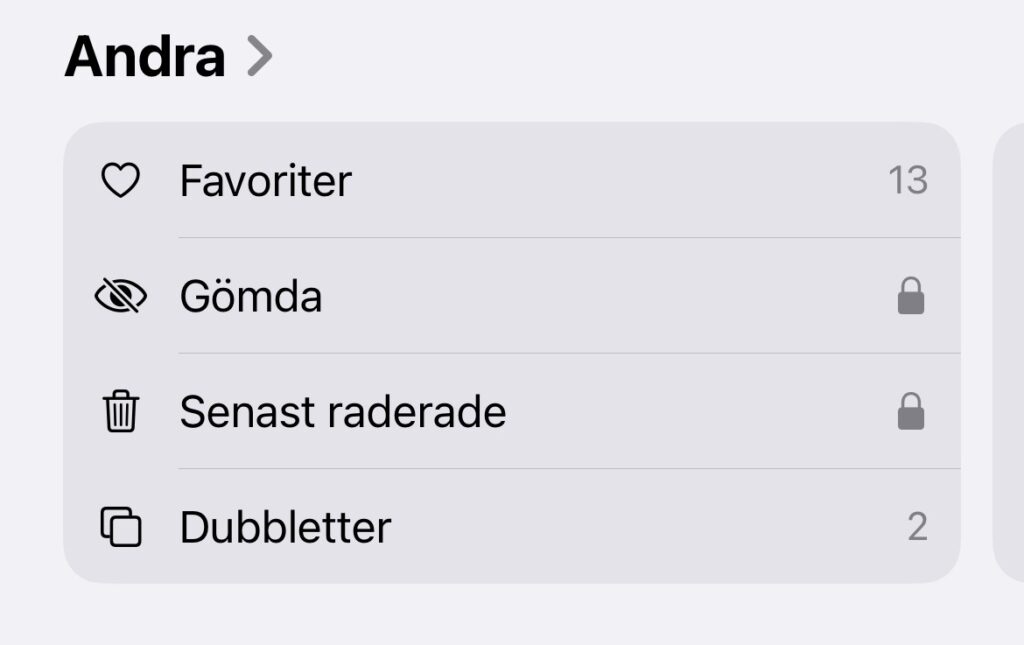Tap the partially visible card at right edge
1024x645 pixels.
point(1009,350)
